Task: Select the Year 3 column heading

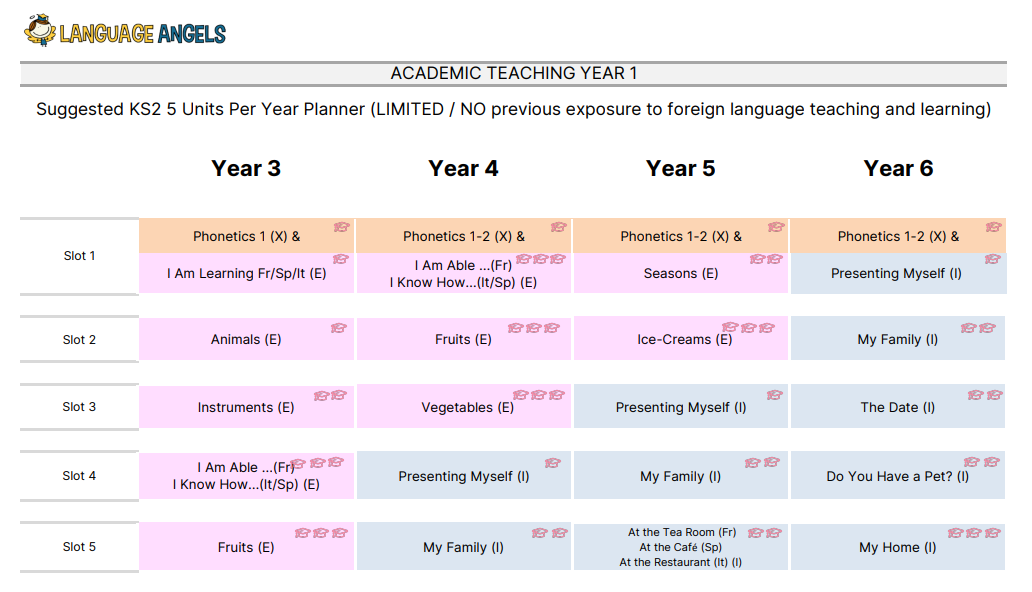Action: (x=246, y=169)
